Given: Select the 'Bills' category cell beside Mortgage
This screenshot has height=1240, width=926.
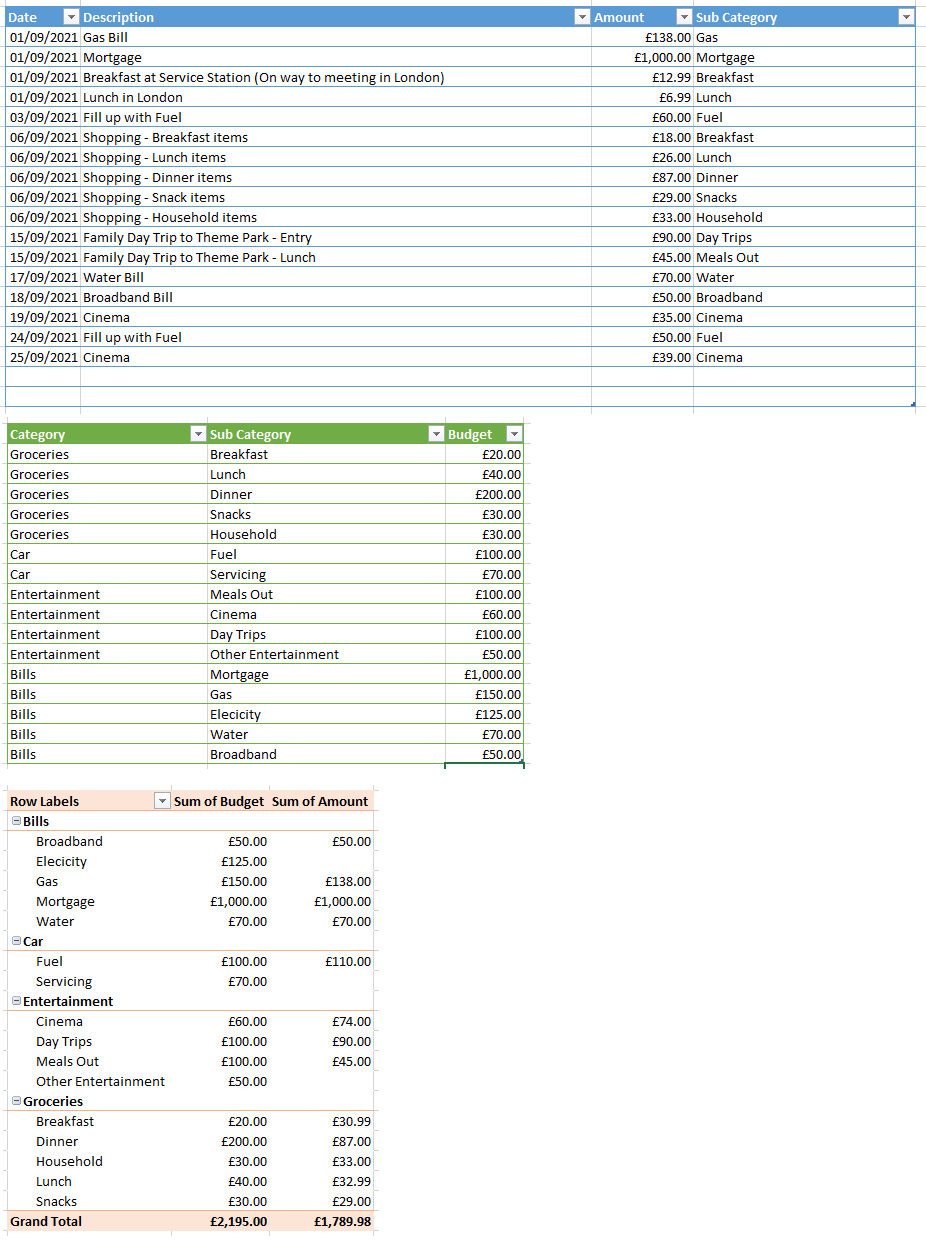Looking at the screenshot, I should (x=106, y=674).
